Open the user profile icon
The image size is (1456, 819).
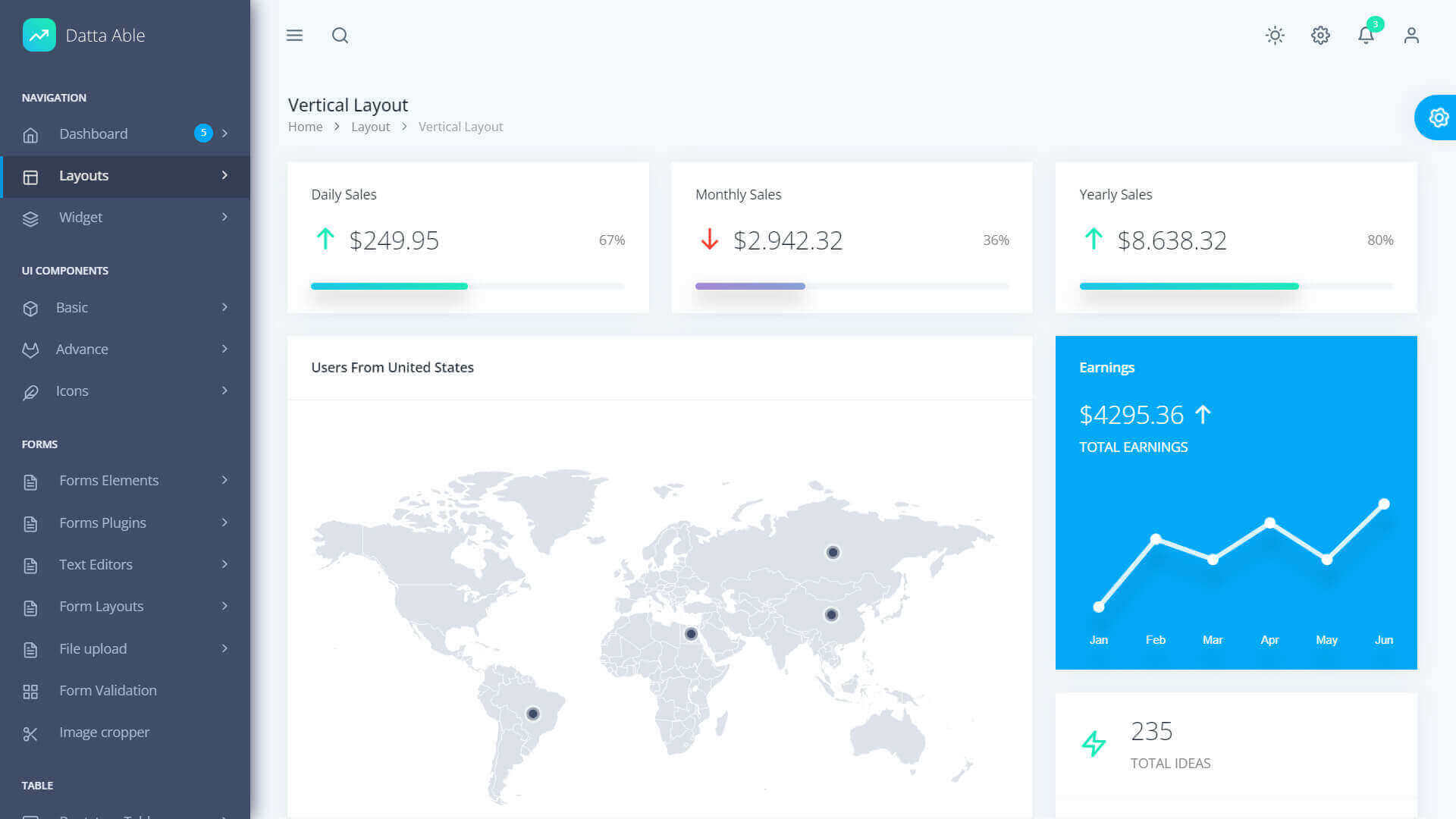[x=1411, y=36]
